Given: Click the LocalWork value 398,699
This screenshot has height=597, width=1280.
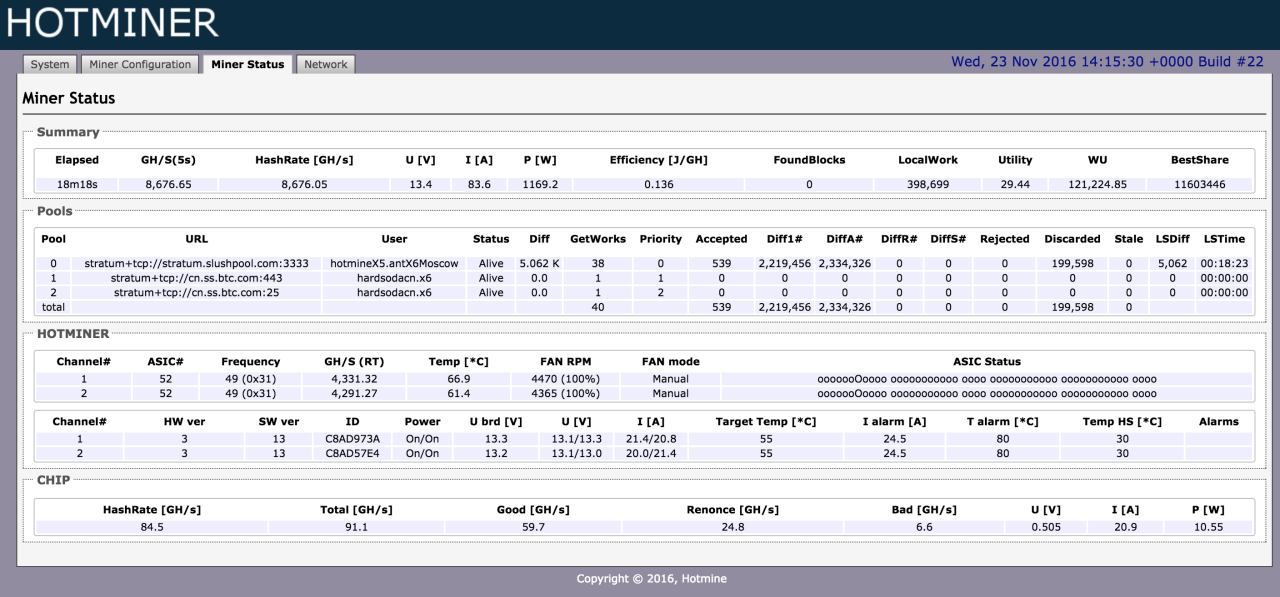Looking at the screenshot, I should (x=927, y=184).
